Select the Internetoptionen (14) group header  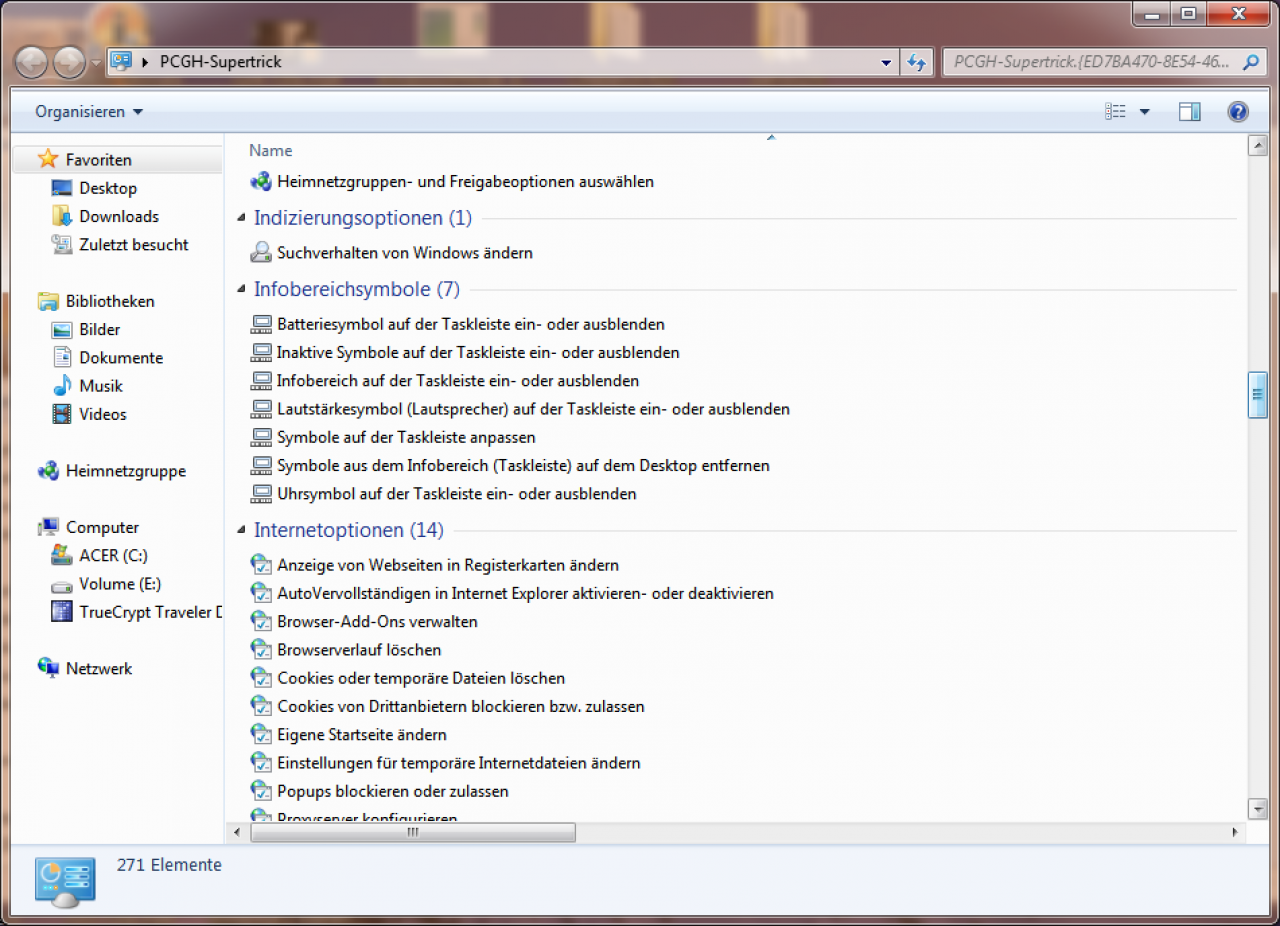pos(349,530)
